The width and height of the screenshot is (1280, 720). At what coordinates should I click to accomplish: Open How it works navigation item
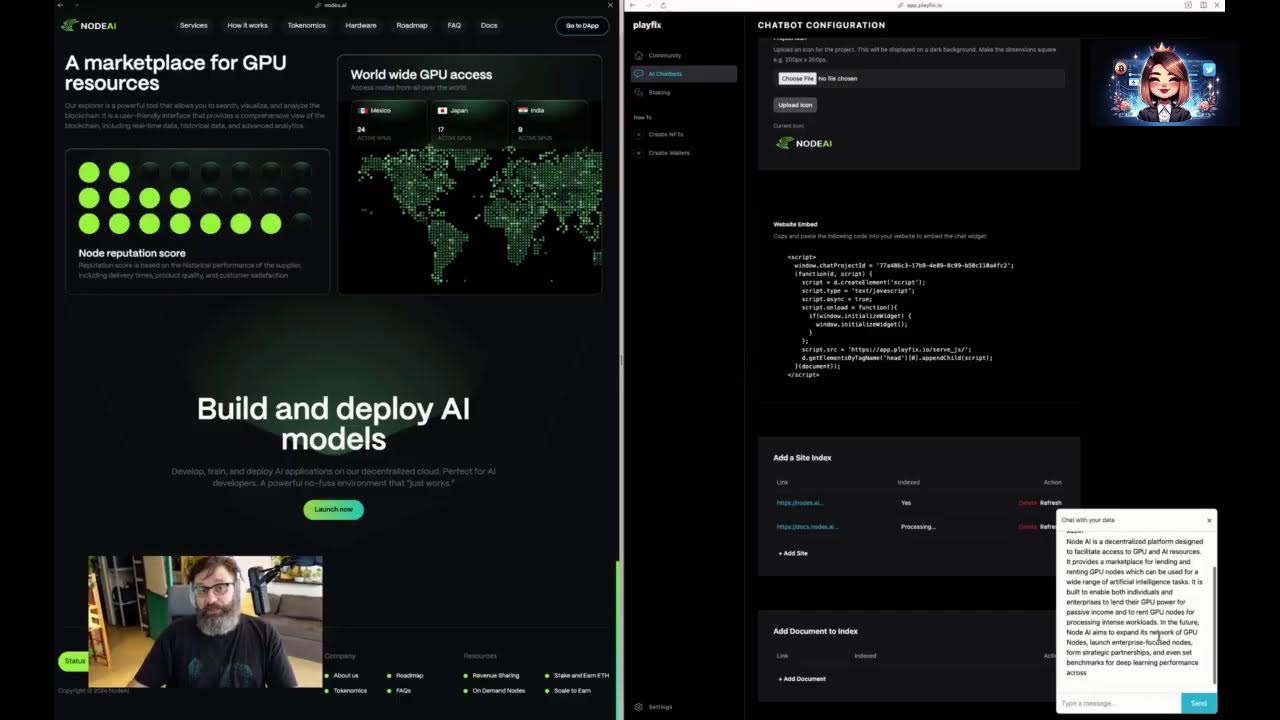pos(247,25)
